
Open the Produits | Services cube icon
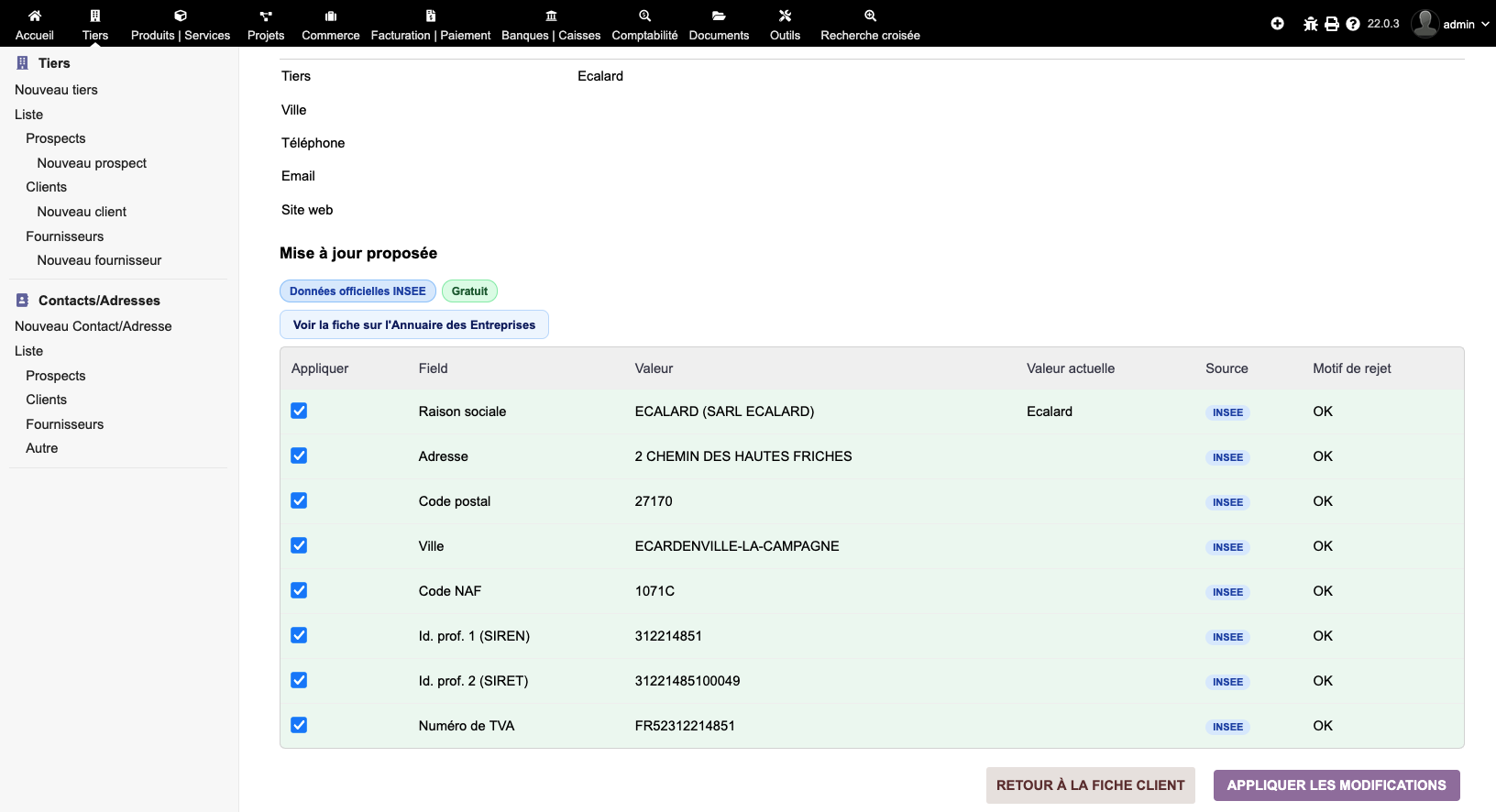click(x=181, y=16)
